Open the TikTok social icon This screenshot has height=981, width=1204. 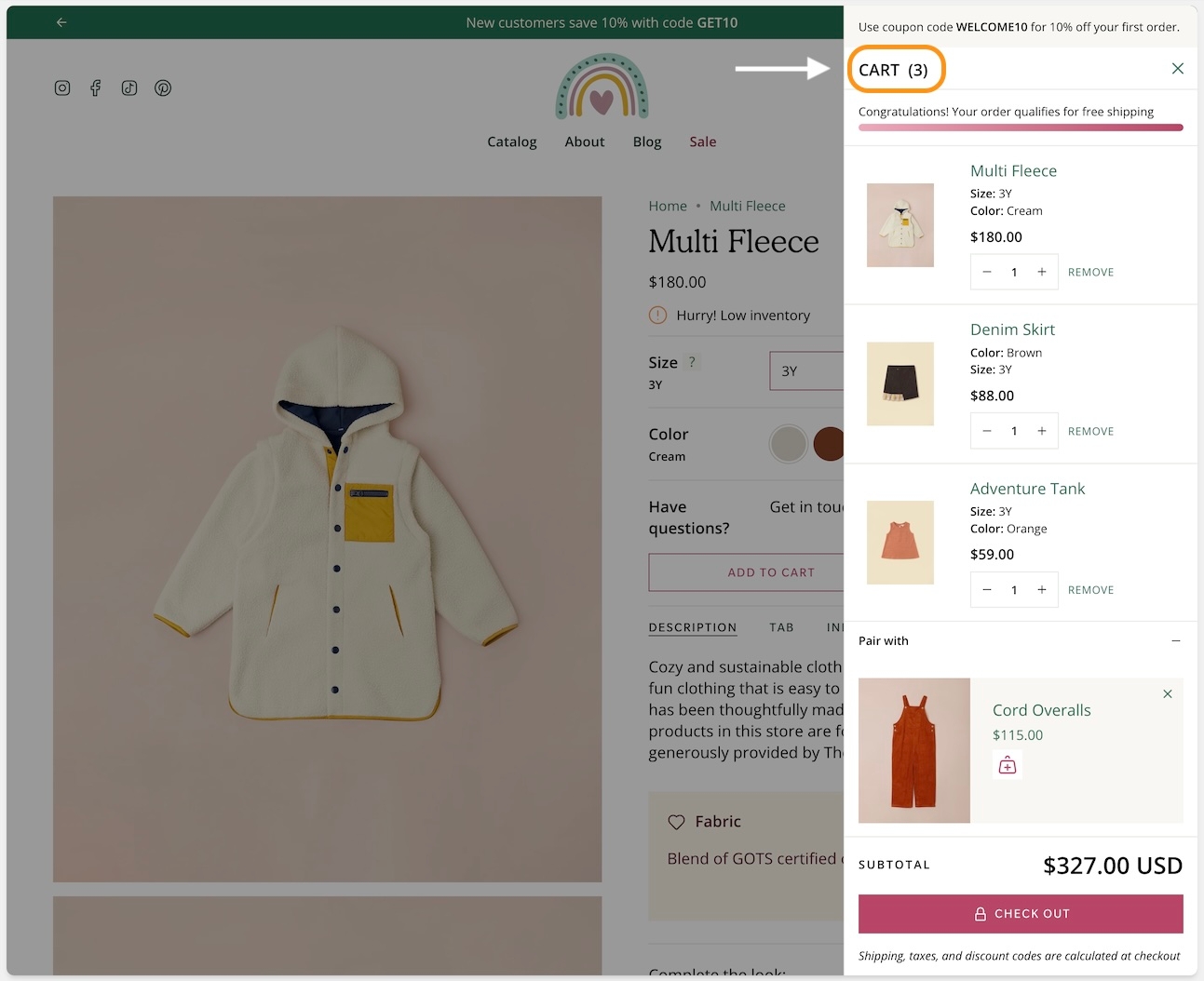(x=129, y=88)
